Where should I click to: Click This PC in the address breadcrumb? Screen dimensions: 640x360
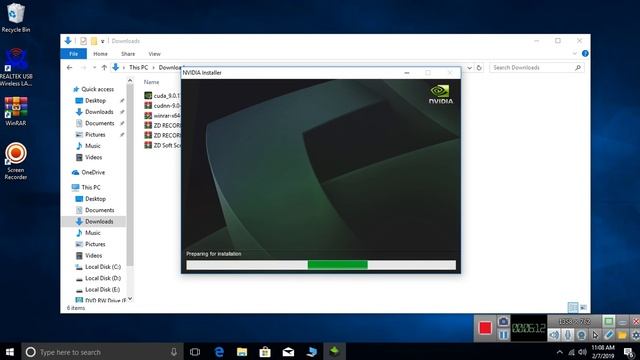(x=138, y=67)
